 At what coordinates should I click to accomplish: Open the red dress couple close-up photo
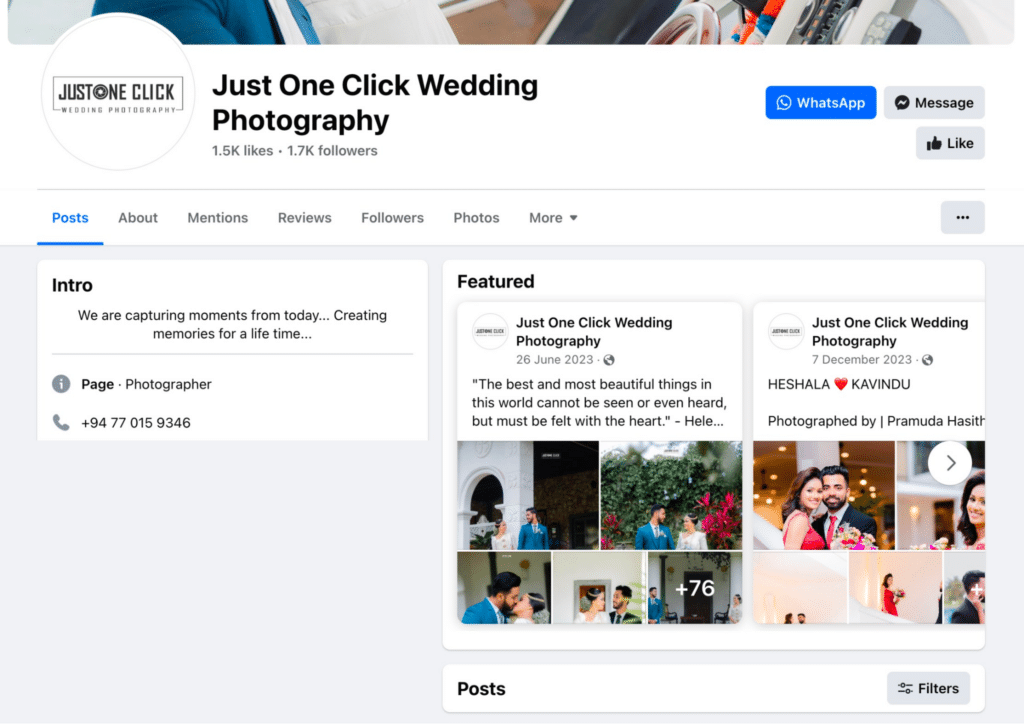[824, 496]
